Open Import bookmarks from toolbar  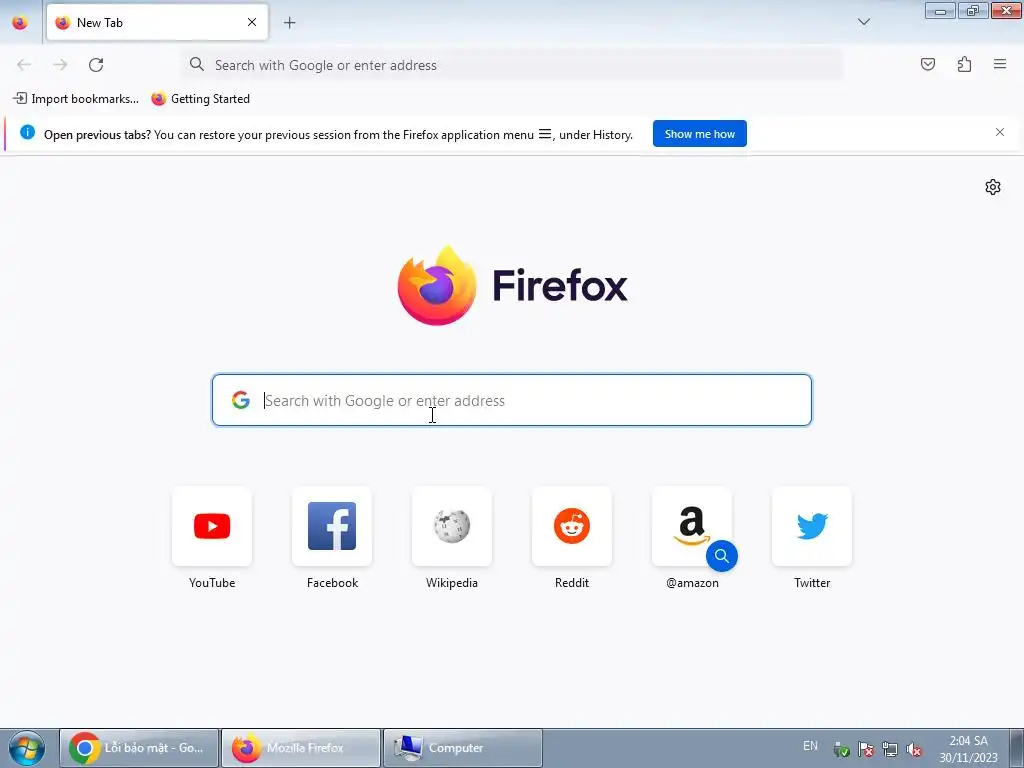pyautogui.click(x=76, y=99)
